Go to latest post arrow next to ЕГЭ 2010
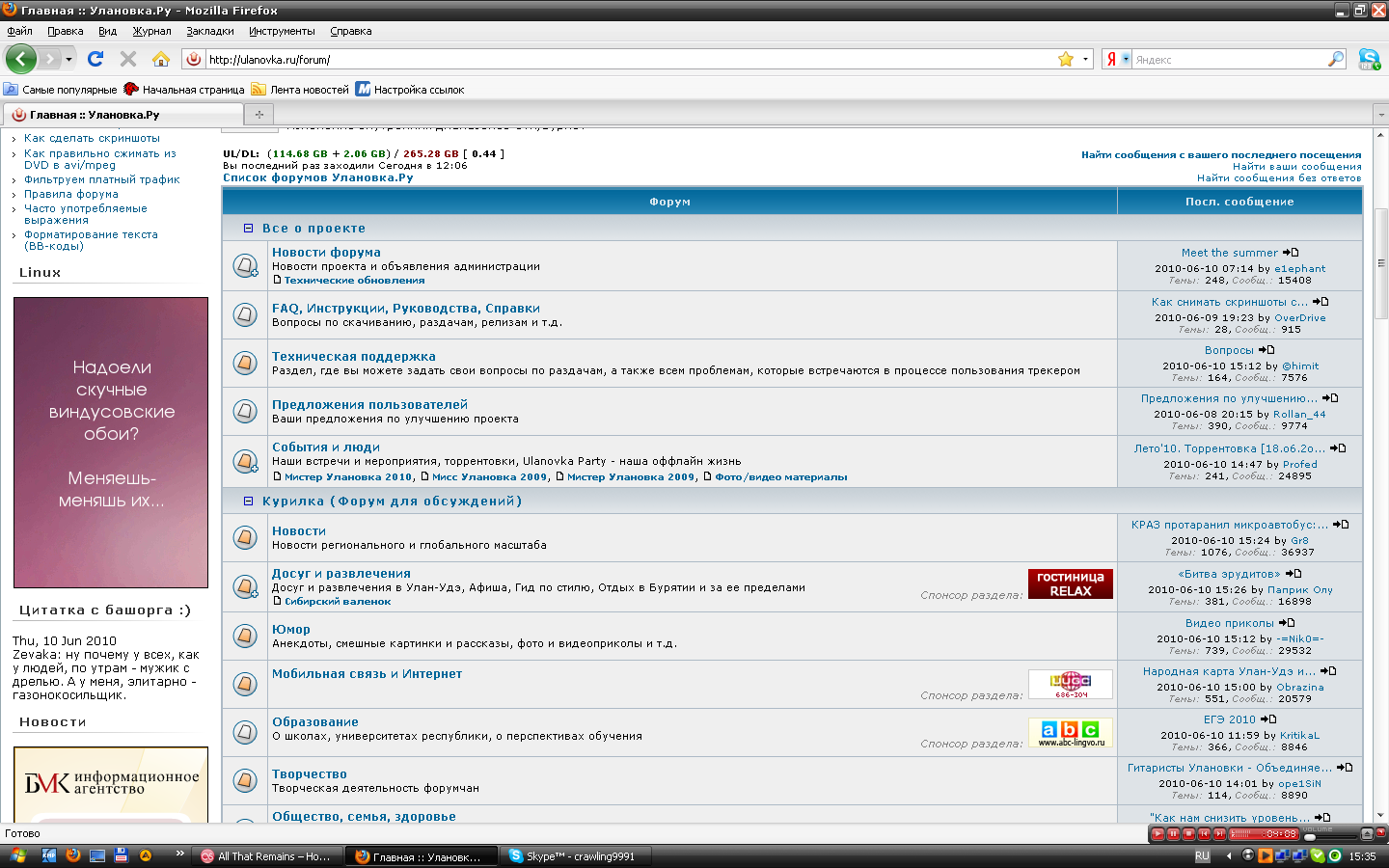The width and height of the screenshot is (1389, 868). [x=1268, y=719]
